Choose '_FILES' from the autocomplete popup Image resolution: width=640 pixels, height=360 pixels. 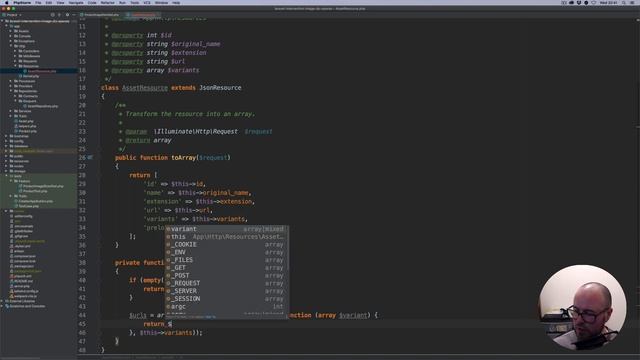(x=227, y=260)
